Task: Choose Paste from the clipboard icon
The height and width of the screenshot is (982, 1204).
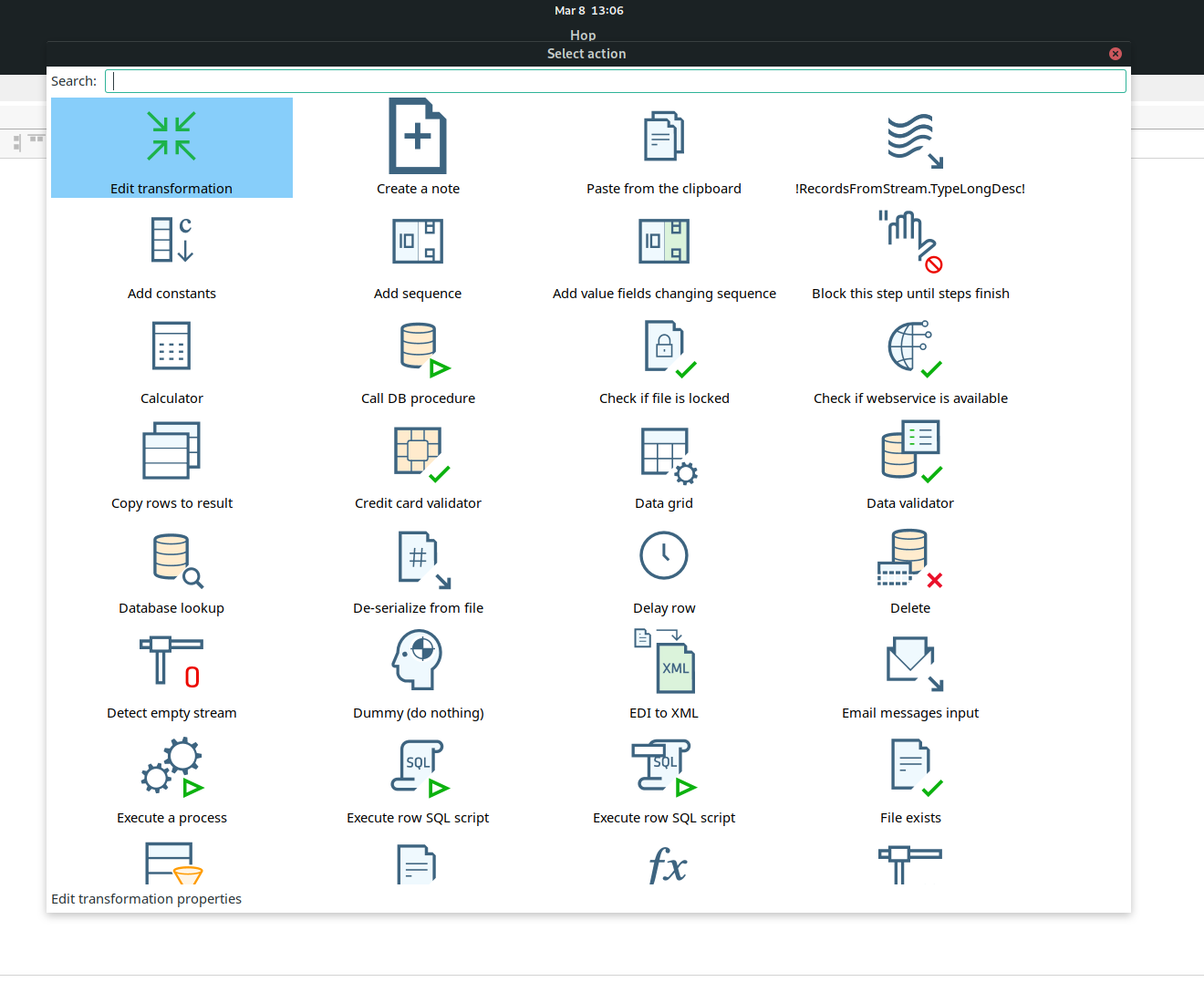Action: coord(664,137)
